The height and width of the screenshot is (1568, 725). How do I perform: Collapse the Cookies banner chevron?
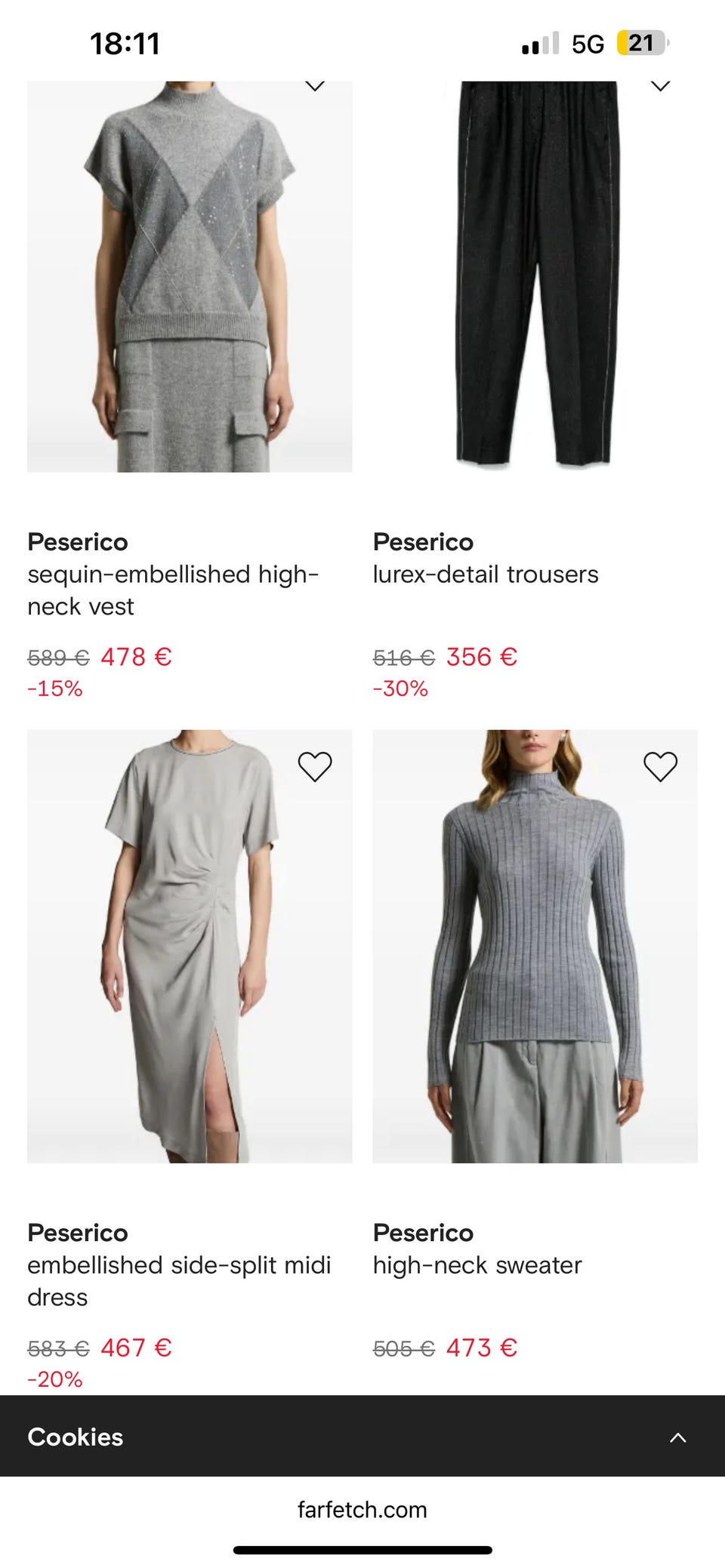678,1437
